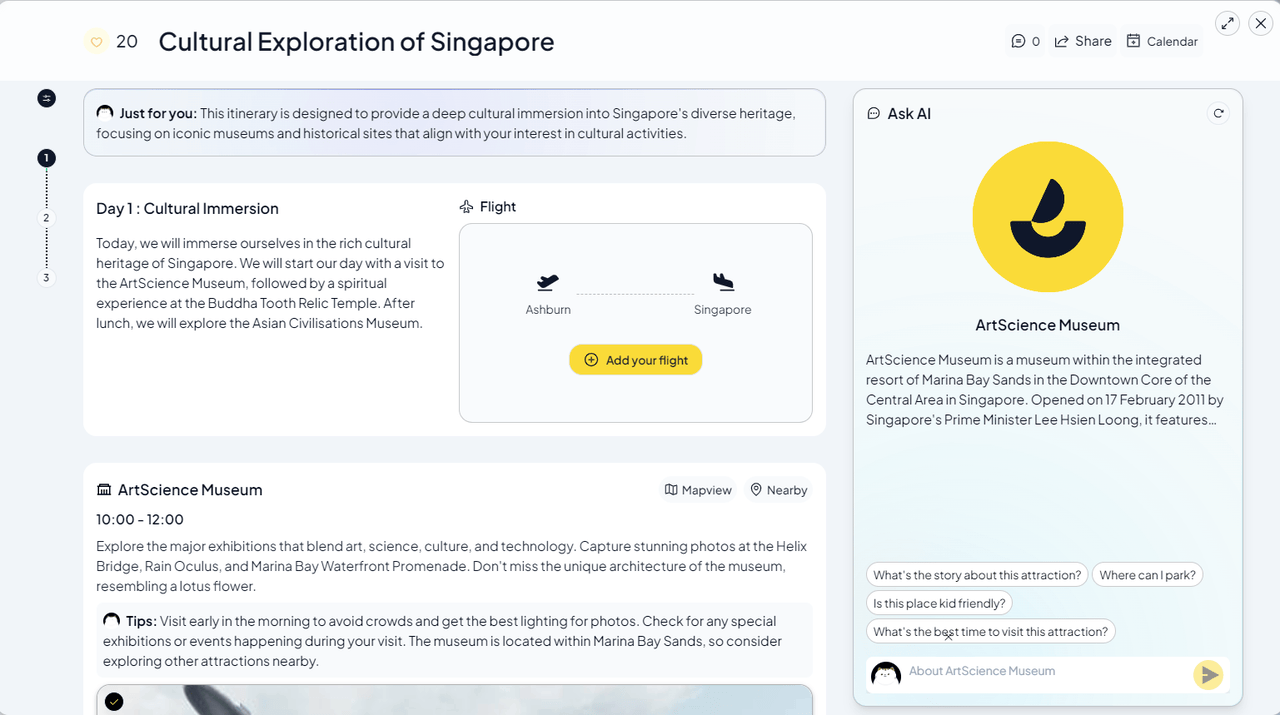Image resolution: width=1280 pixels, height=715 pixels.
Task: Click the Ask AI chat bubble icon
Action: [873, 114]
